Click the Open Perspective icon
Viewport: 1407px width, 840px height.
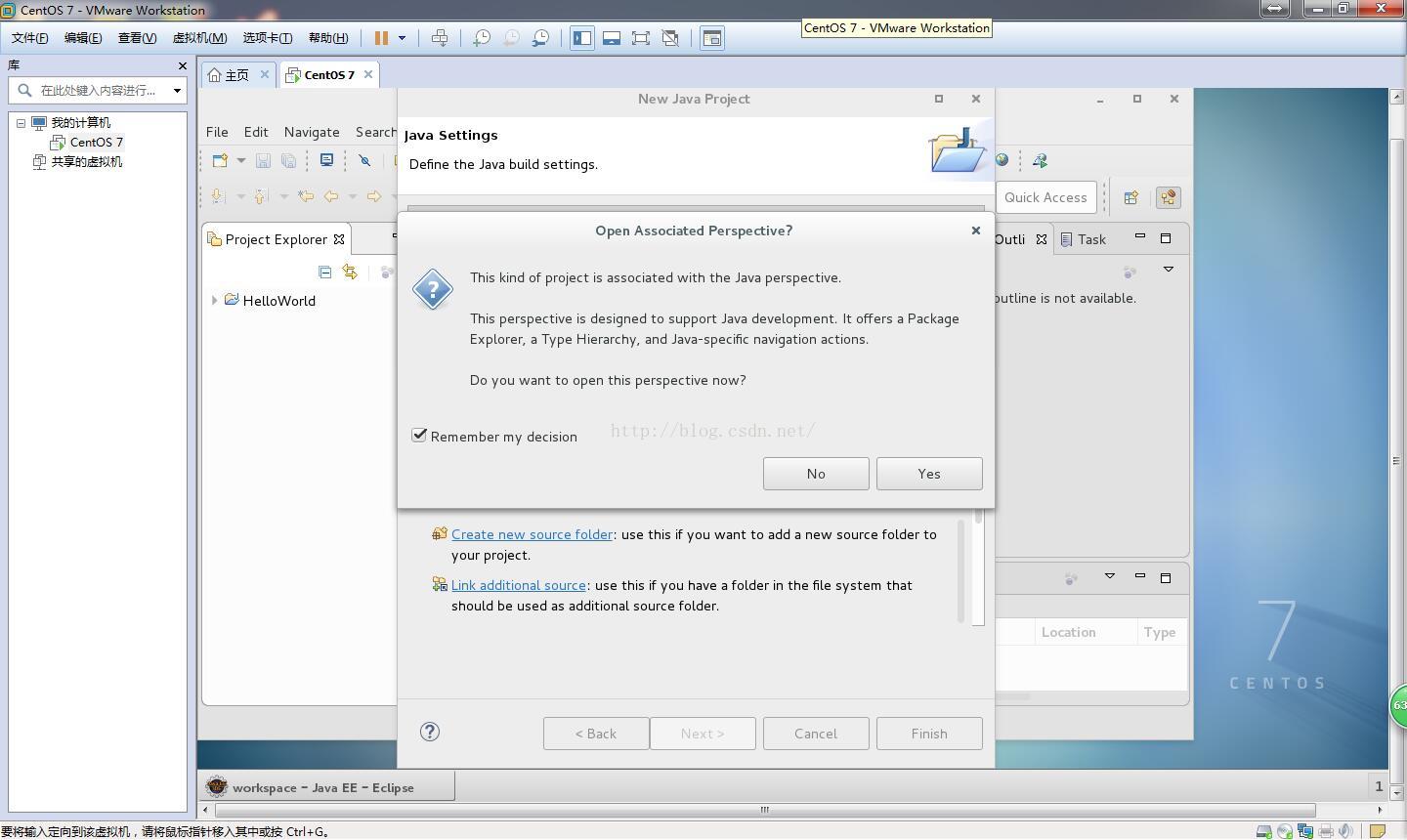(1130, 197)
